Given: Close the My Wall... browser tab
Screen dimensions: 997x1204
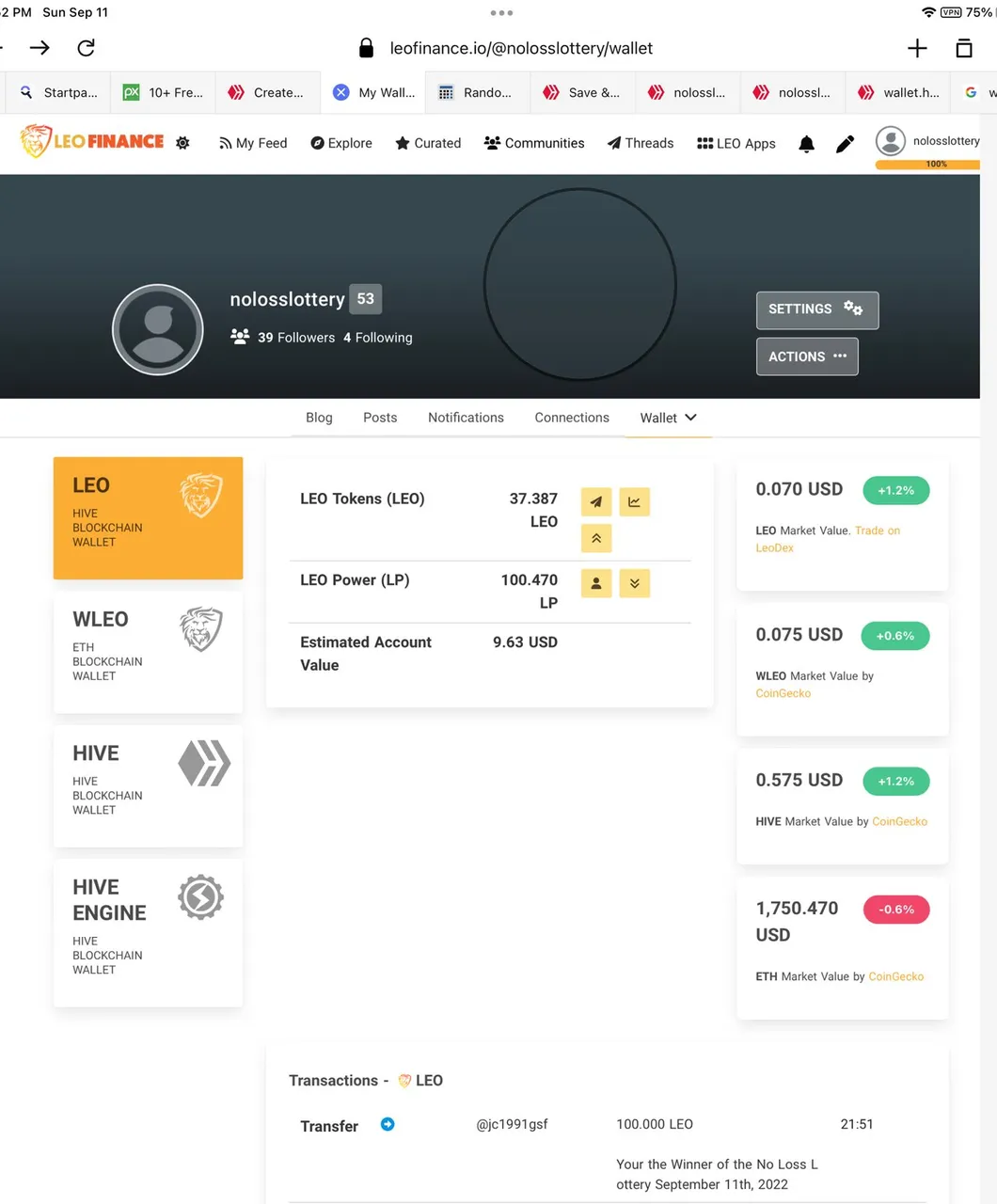Looking at the screenshot, I should pyautogui.click(x=341, y=92).
